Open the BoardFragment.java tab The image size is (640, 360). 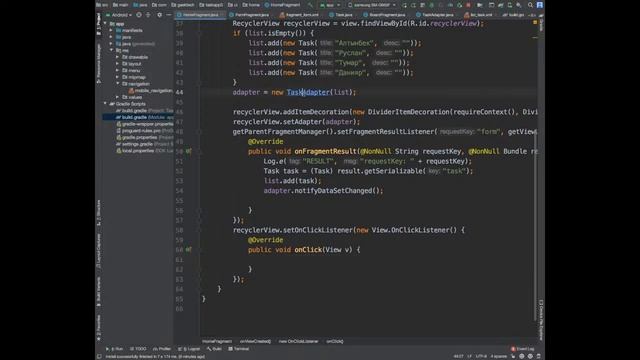click(384, 15)
